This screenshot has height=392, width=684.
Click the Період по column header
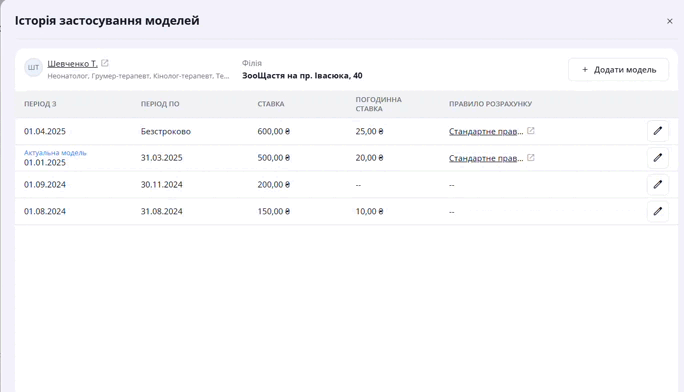160,104
